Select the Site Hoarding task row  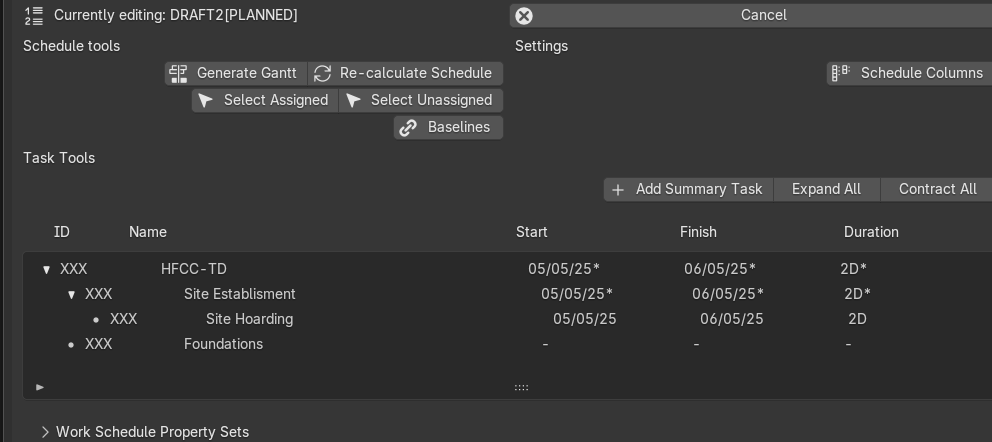tap(507, 319)
